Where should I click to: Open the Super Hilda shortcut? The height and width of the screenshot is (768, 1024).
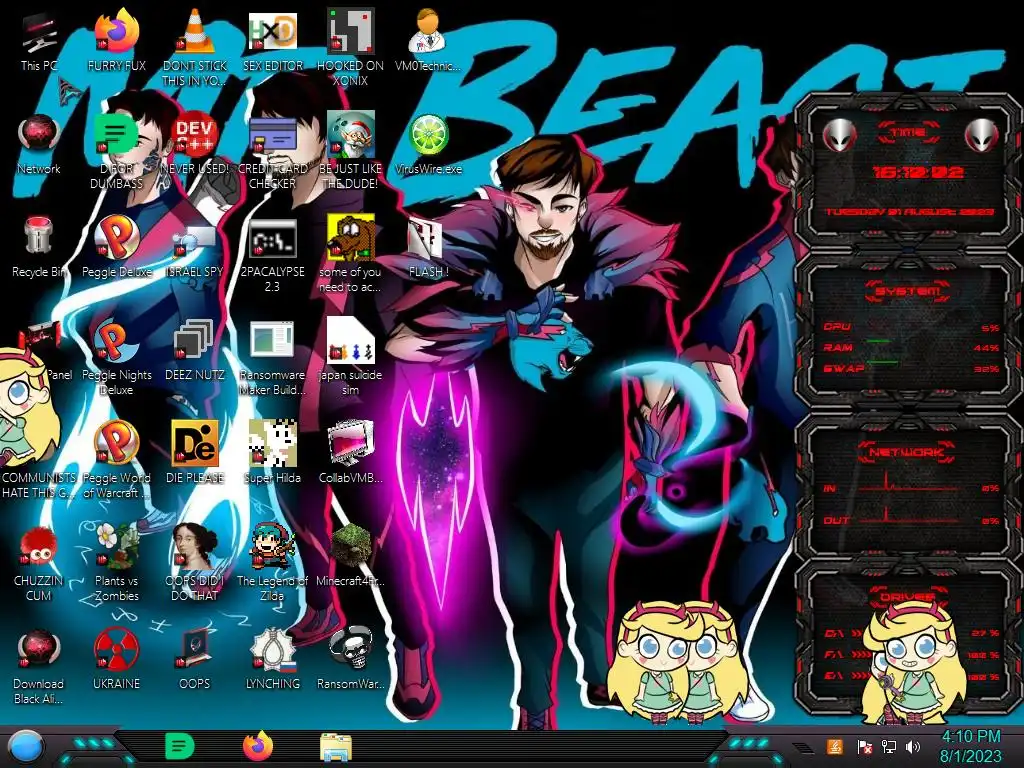coord(272,452)
